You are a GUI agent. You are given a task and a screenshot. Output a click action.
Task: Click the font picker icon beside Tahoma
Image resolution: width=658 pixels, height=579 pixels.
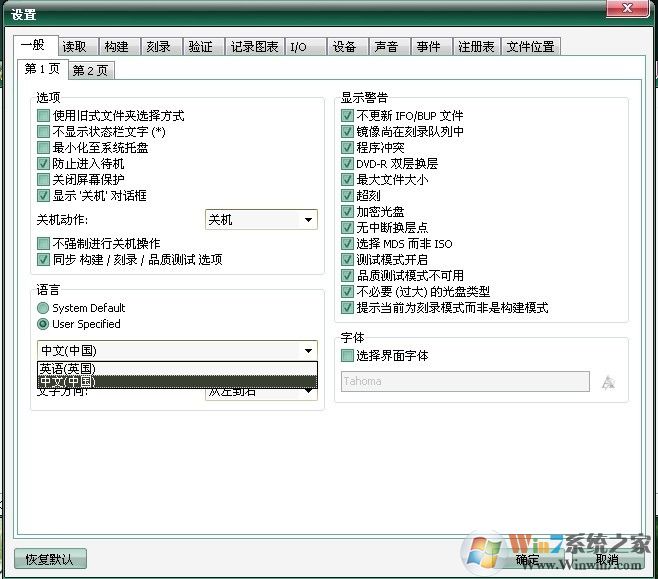click(608, 382)
